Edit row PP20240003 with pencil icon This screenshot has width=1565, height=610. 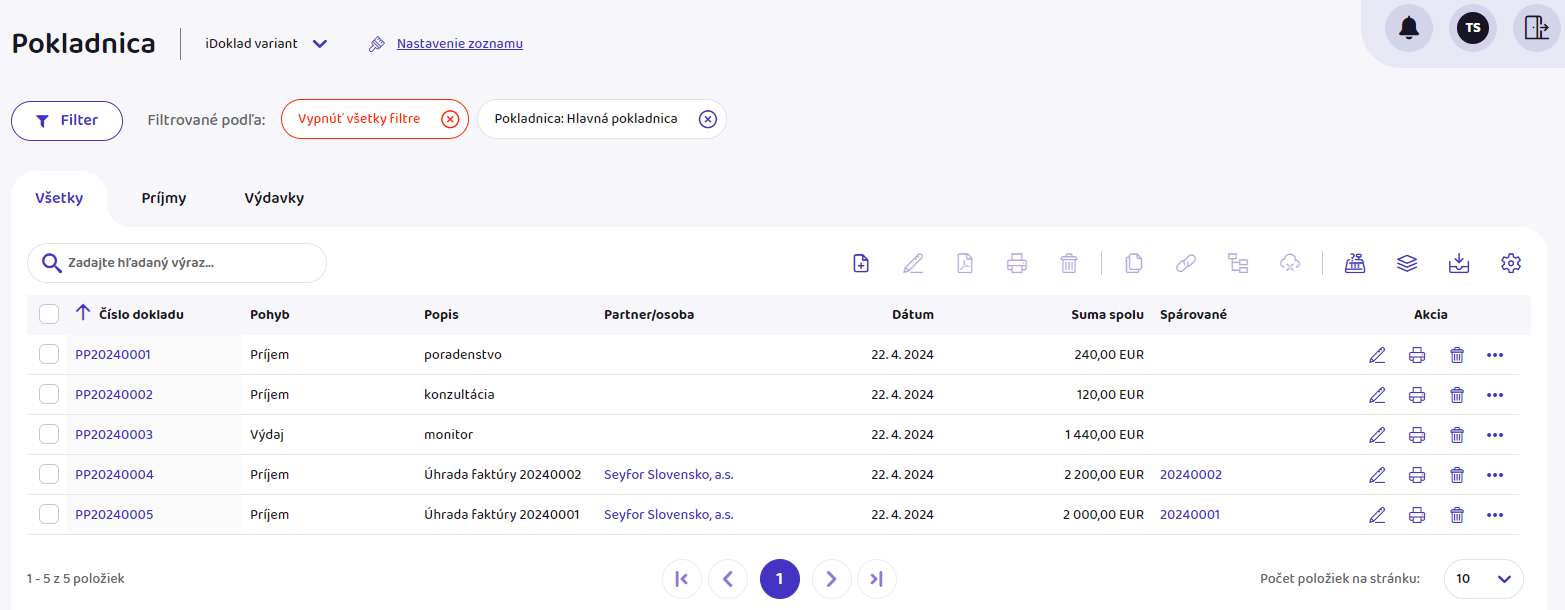click(x=1377, y=435)
